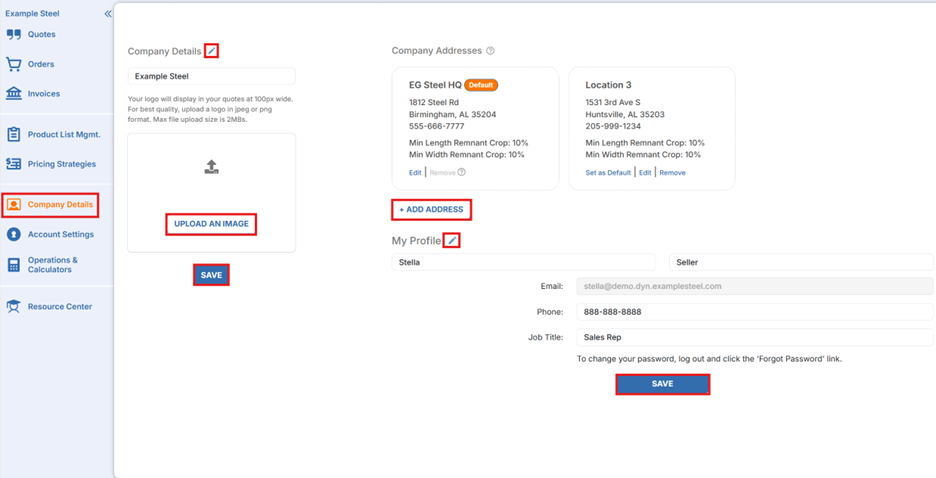Click the Job Title input field
Image resolution: width=936 pixels, height=478 pixels.
[x=754, y=338]
